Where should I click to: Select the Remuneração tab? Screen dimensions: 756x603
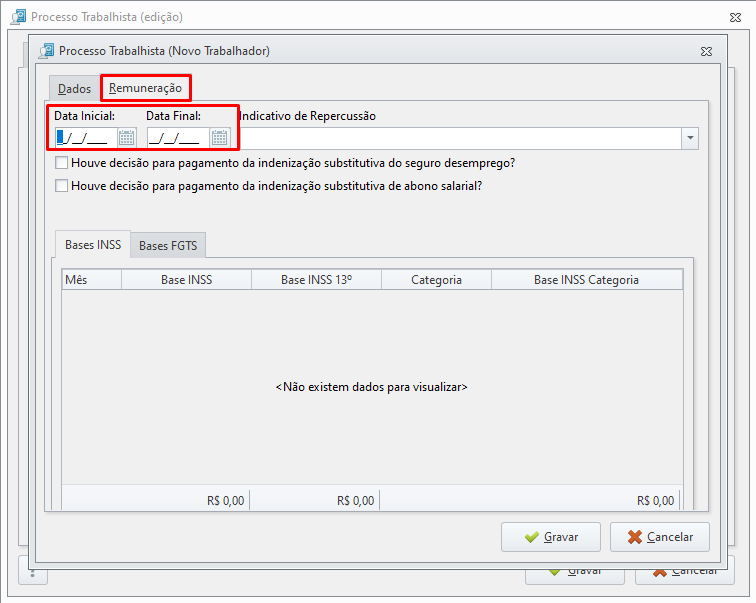pos(145,88)
